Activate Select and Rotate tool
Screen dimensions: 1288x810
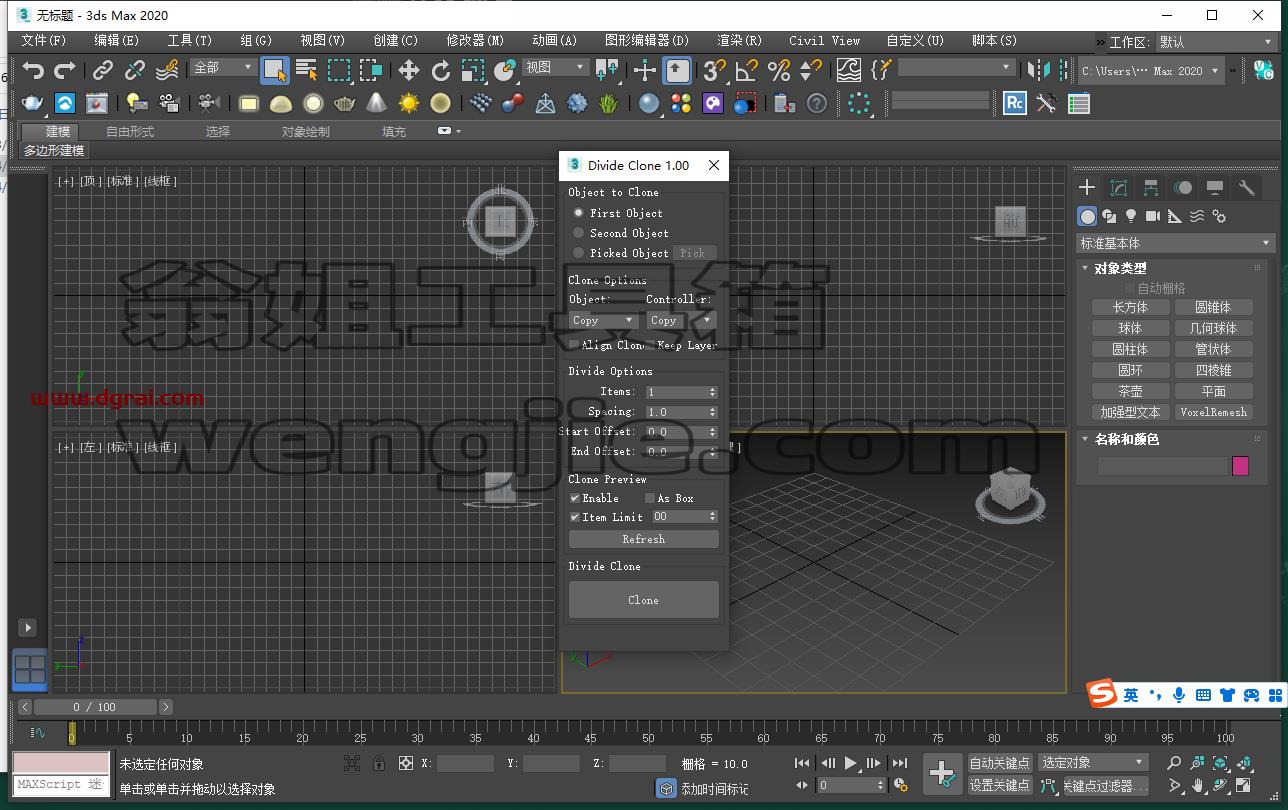click(441, 70)
